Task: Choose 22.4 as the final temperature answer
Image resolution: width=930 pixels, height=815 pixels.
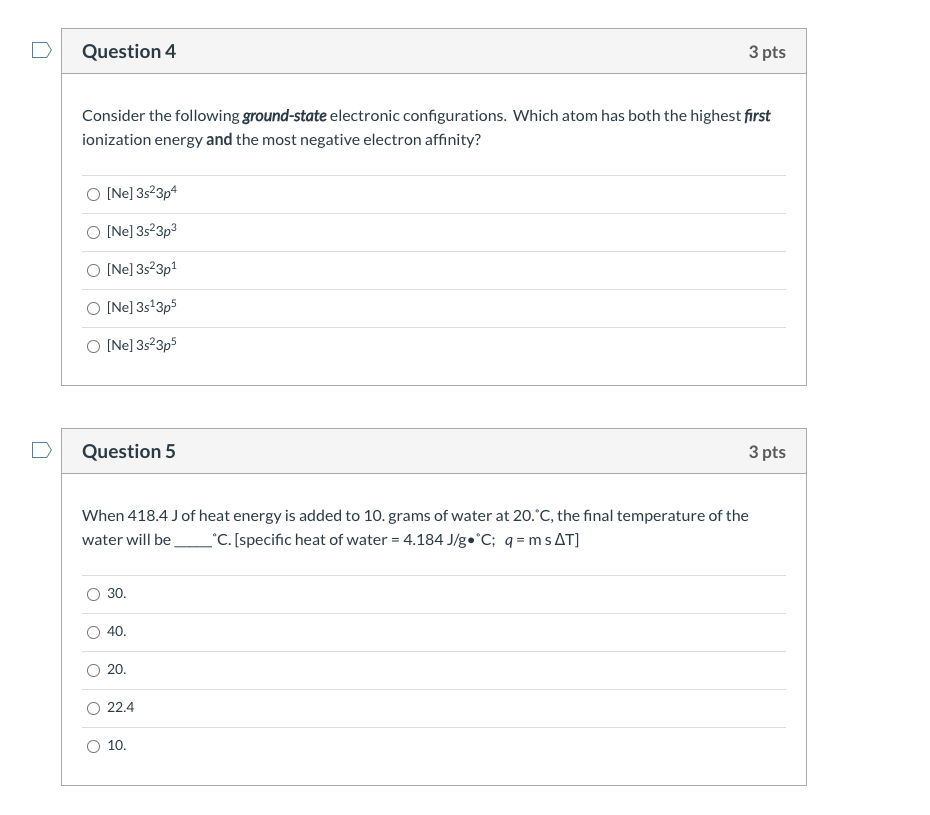Action: pyautogui.click(x=93, y=708)
